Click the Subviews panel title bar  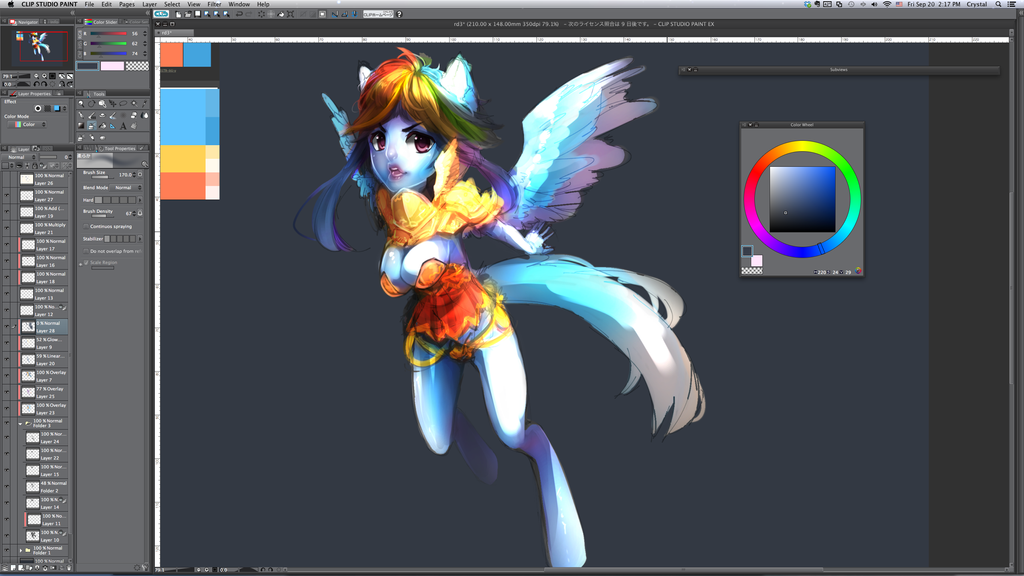coord(839,69)
